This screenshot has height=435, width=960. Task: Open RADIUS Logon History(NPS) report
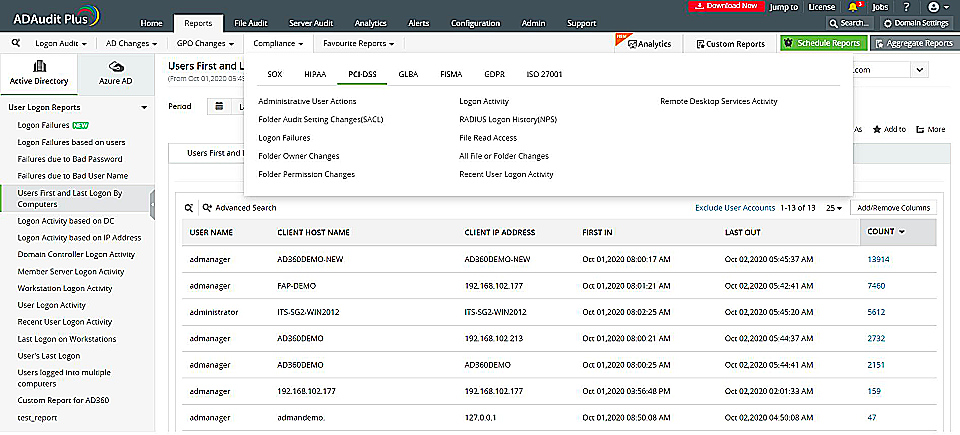[508, 119]
